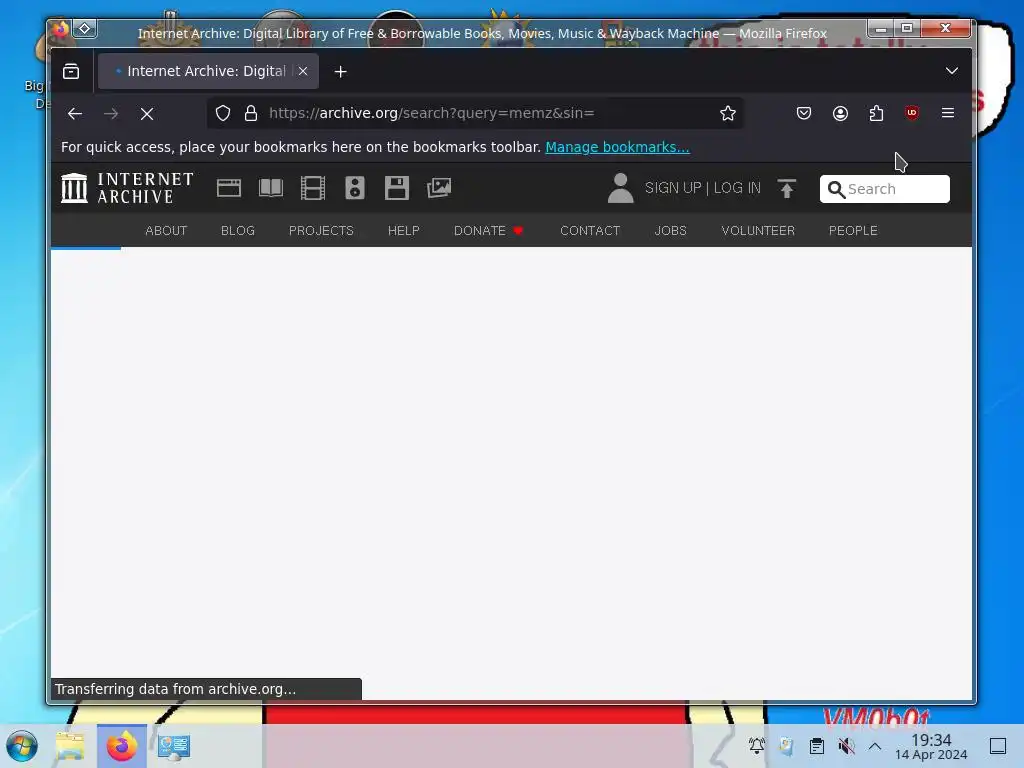Open a new tab with plus button
Screen dimensions: 1024x768
340,72
